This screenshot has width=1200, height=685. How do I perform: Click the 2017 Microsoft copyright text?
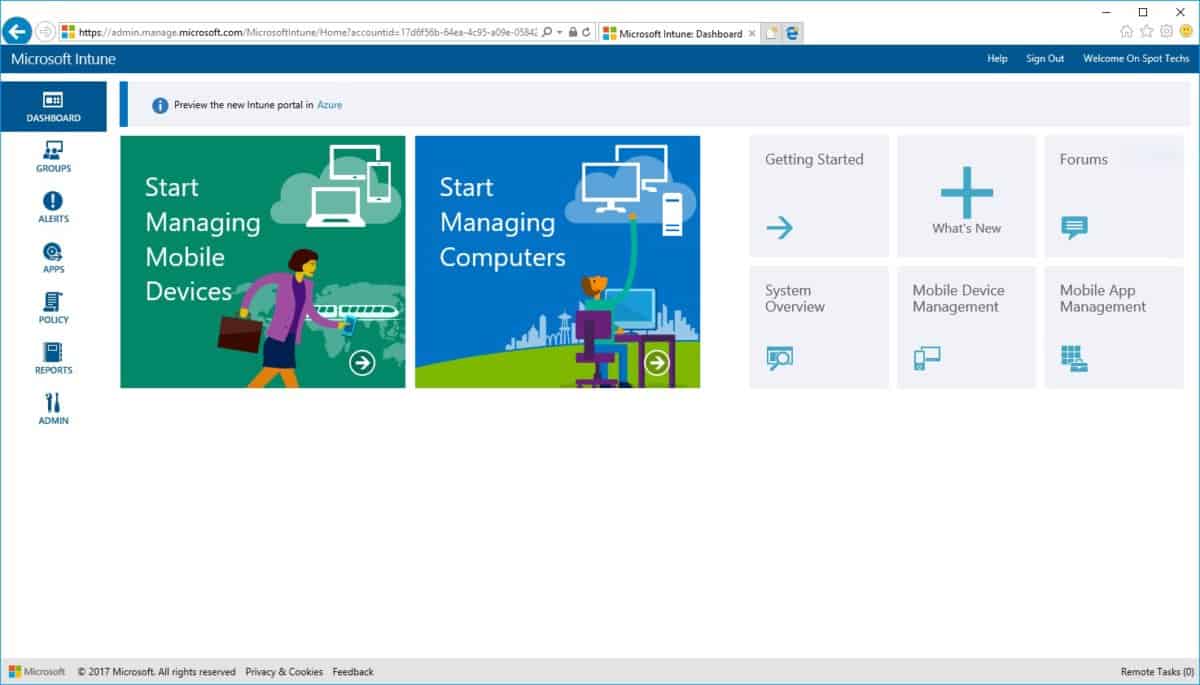(157, 672)
